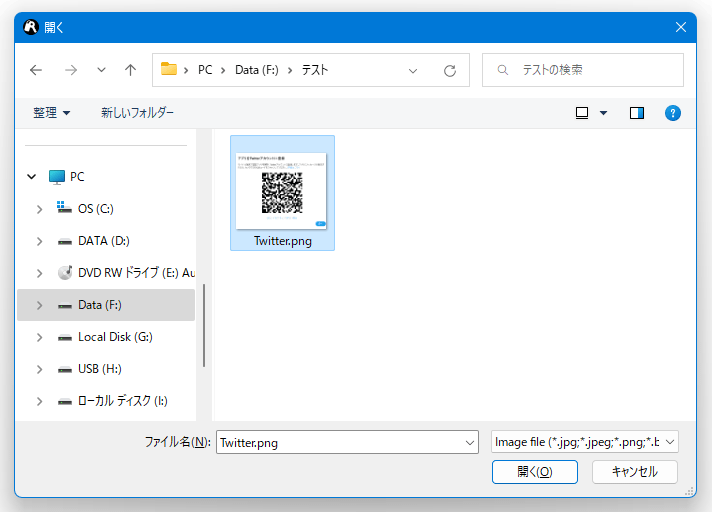Viewport: 712px width, 512px height.
Task: Click the folder icon in address bar
Action: tap(169, 69)
